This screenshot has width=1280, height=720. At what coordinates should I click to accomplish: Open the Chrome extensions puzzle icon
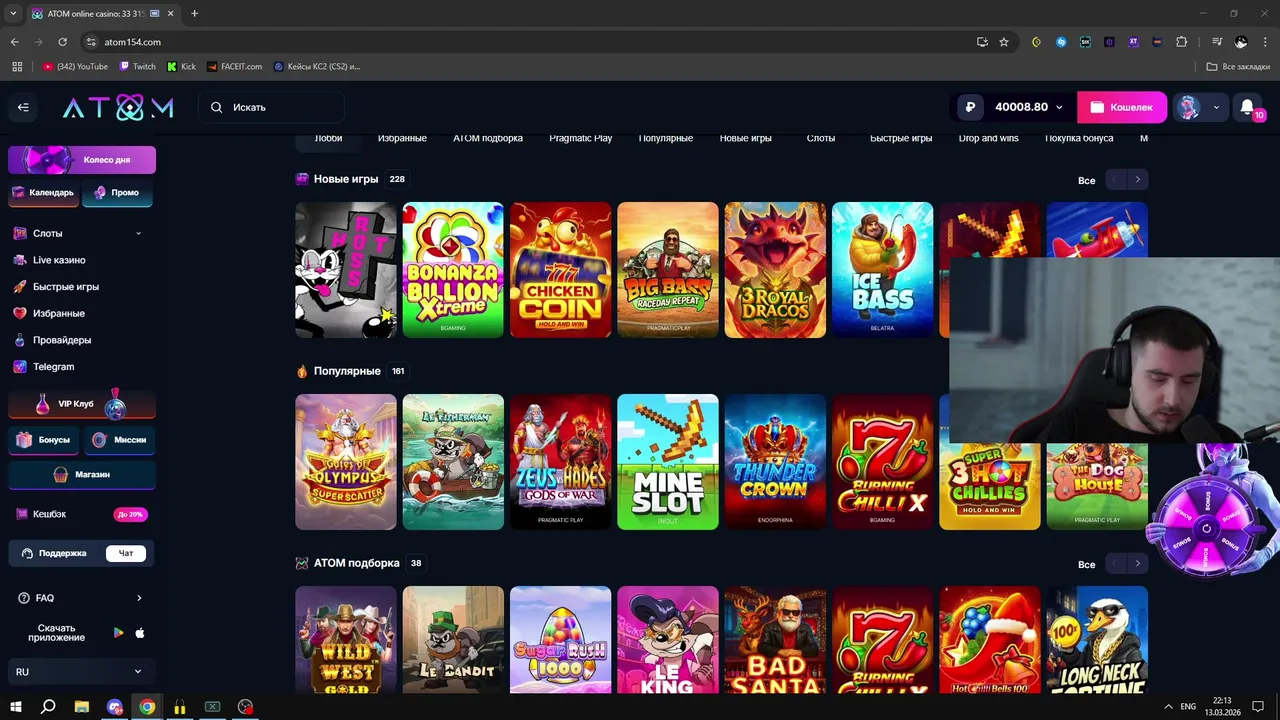[1182, 42]
